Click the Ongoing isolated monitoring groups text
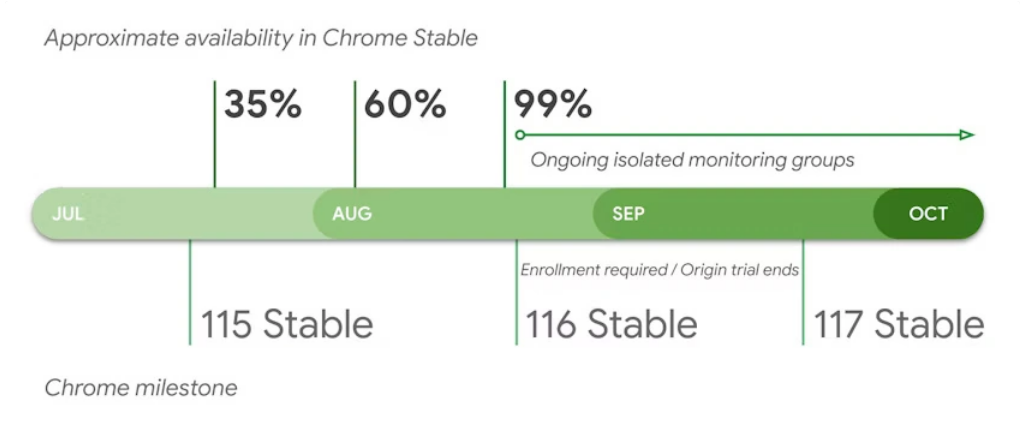This screenshot has height=427, width=1027. pos(692,160)
